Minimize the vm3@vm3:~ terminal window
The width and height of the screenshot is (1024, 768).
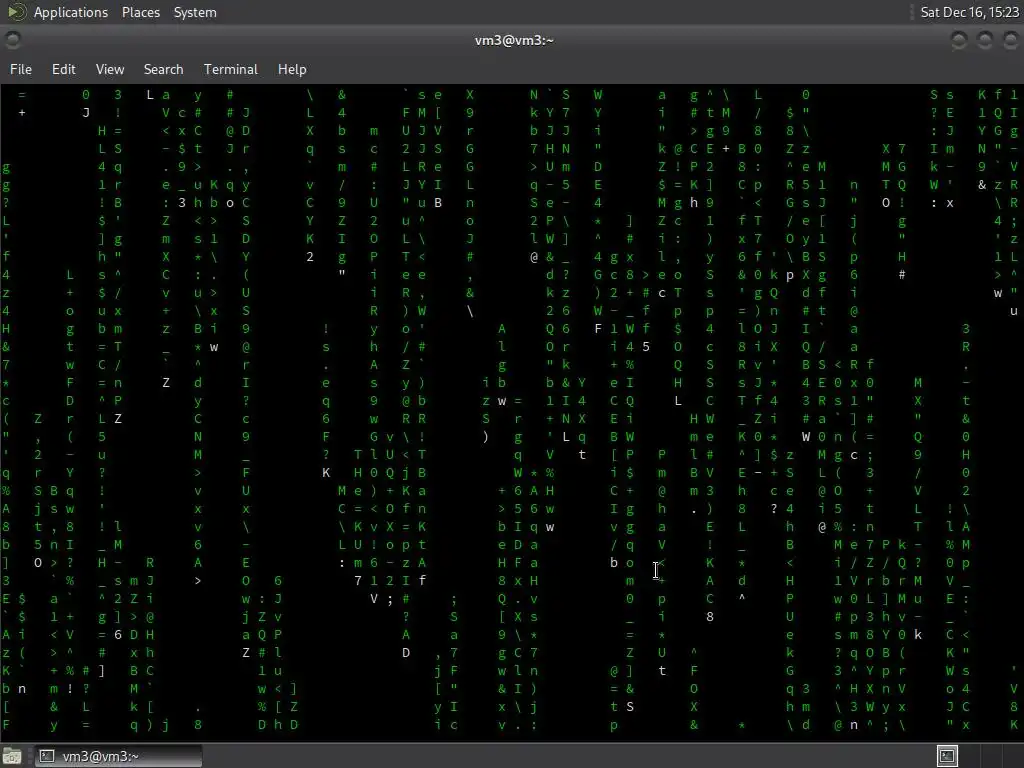click(959, 40)
